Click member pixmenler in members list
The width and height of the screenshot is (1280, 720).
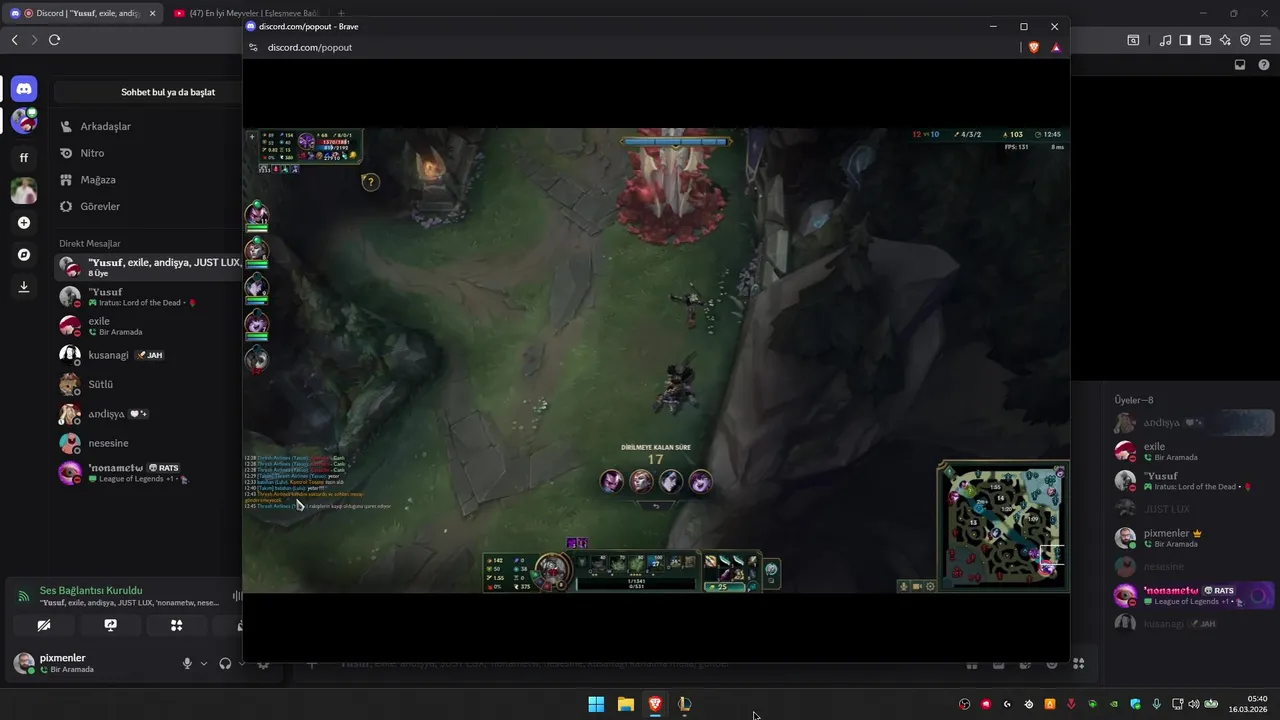tap(1193, 538)
